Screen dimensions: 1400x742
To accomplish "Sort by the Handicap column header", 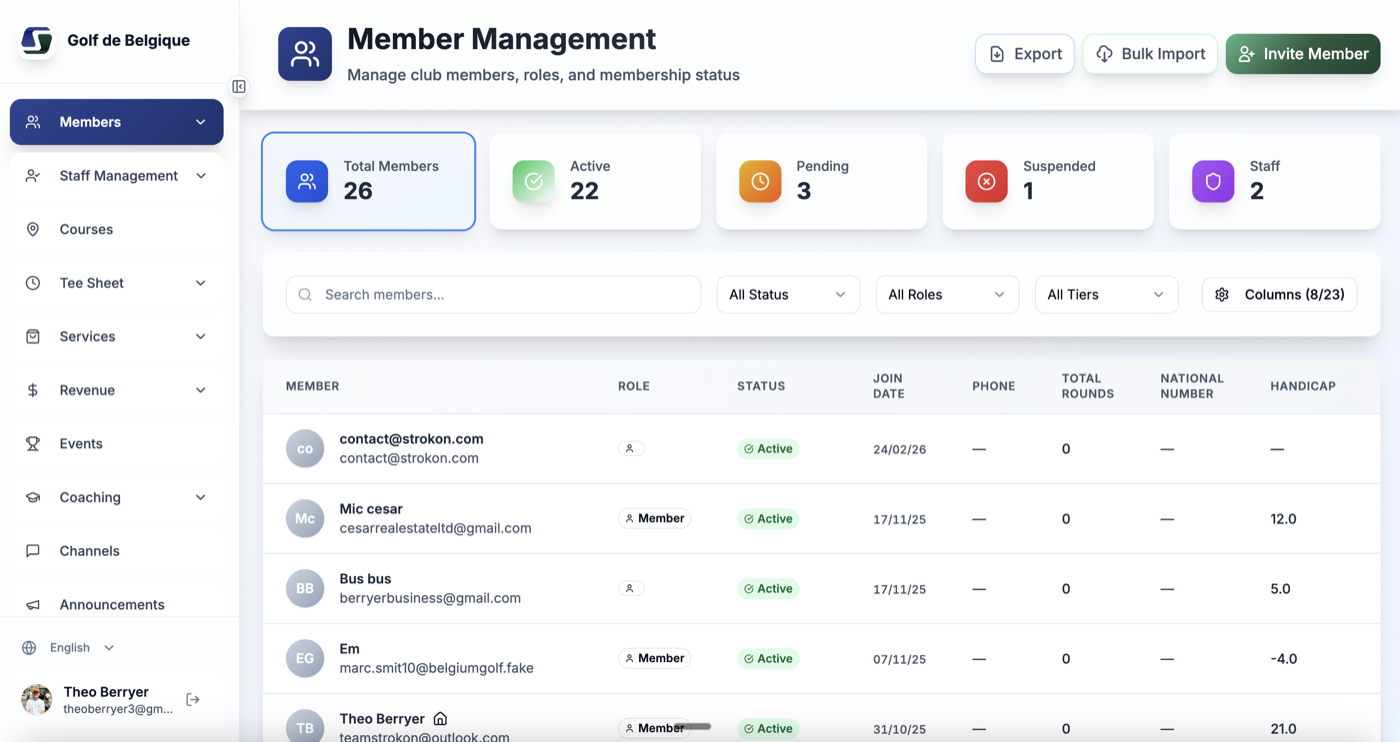I will point(1303,386).
